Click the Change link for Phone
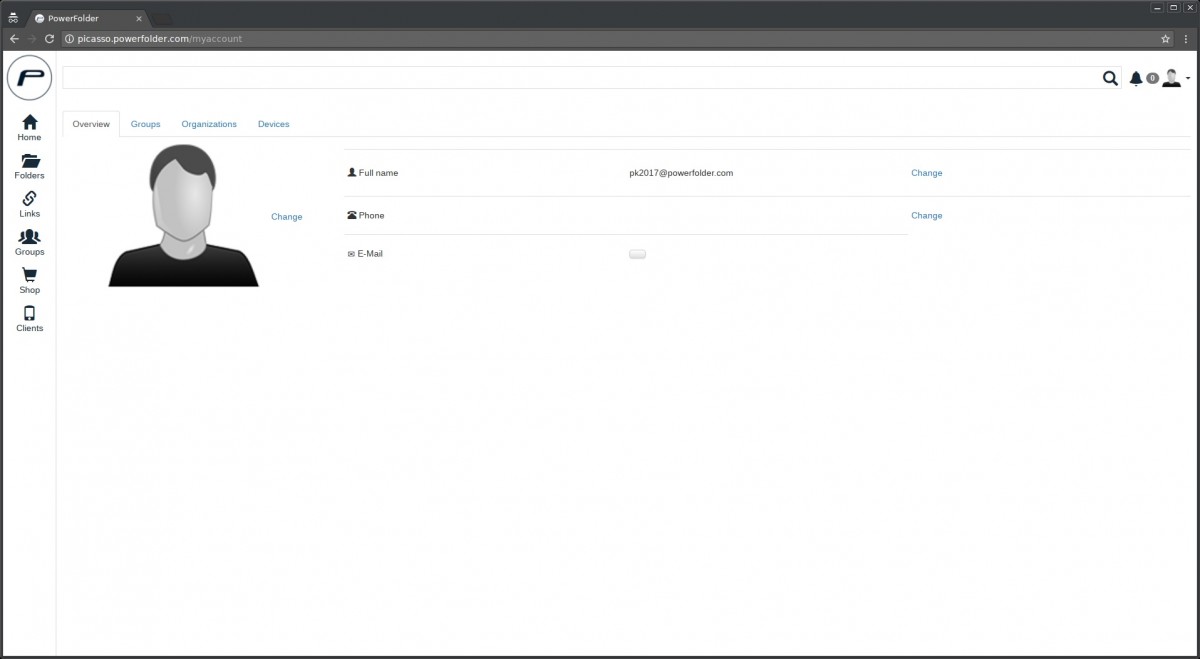The height and width of the screenshot is (659, 1200). tap(926, 215)
